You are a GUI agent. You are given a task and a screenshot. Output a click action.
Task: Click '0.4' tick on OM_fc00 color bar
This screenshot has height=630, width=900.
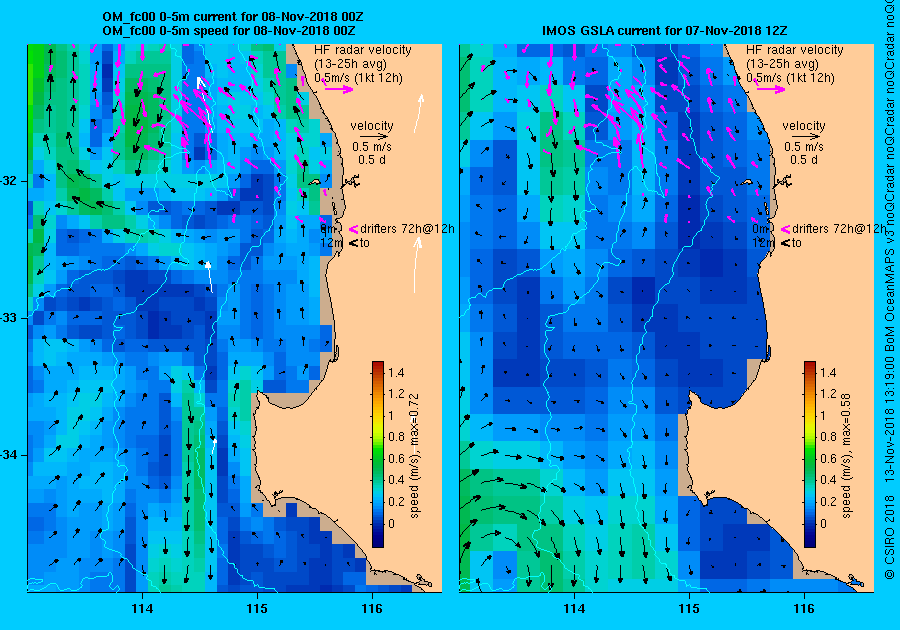coord(396,480)
